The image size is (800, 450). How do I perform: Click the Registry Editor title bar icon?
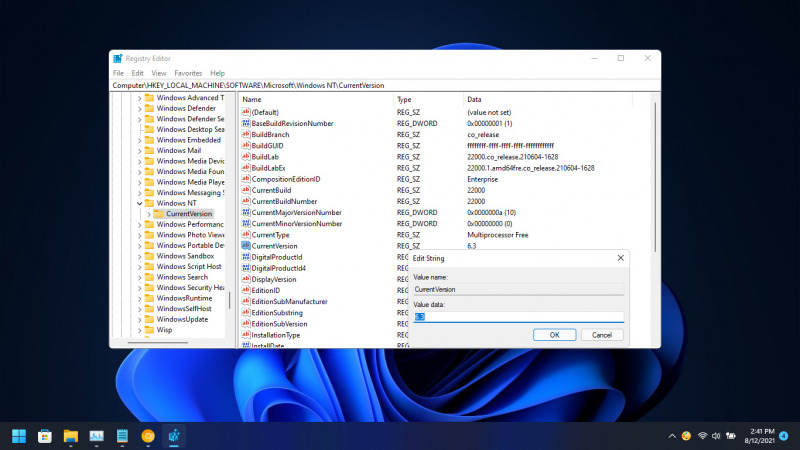(118, 58)
